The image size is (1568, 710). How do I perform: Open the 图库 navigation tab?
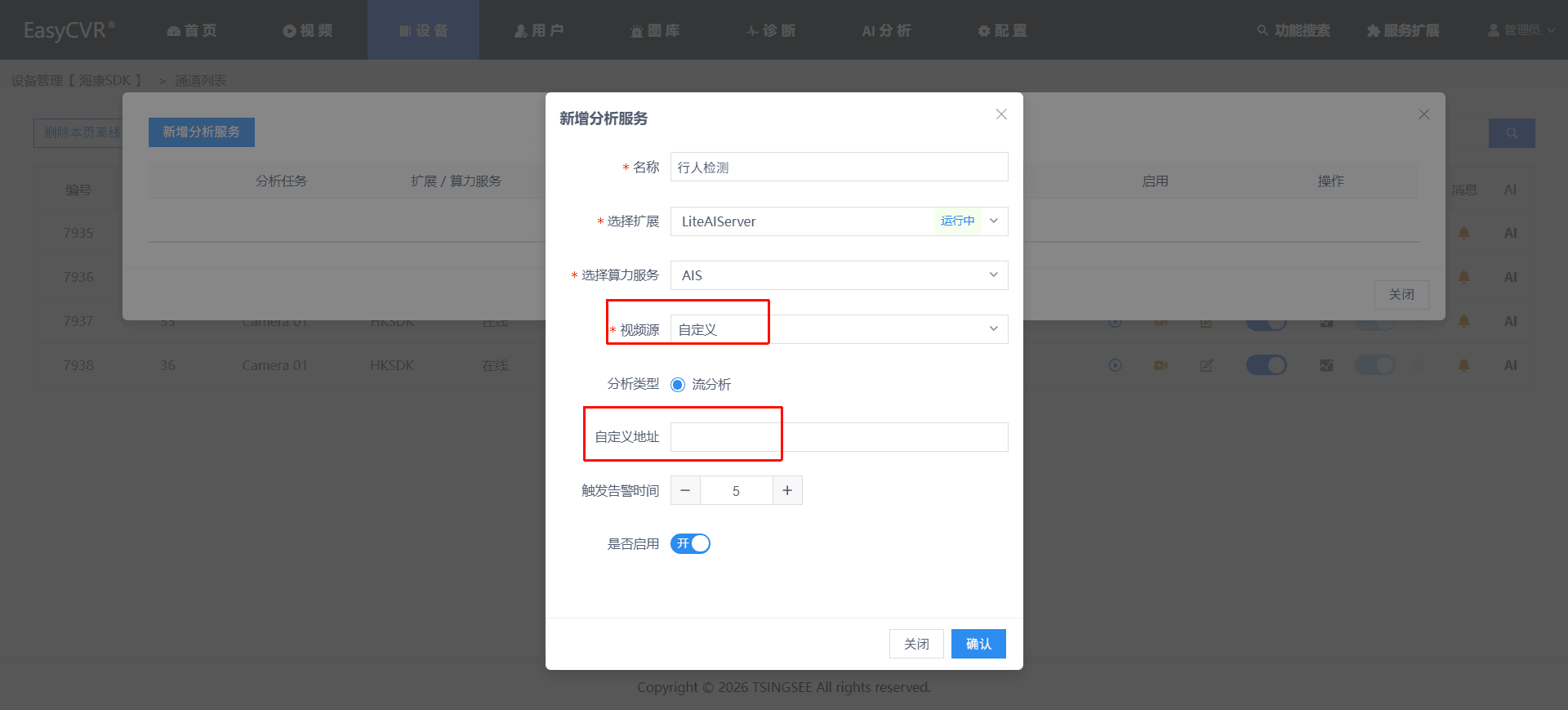point(655,30)
